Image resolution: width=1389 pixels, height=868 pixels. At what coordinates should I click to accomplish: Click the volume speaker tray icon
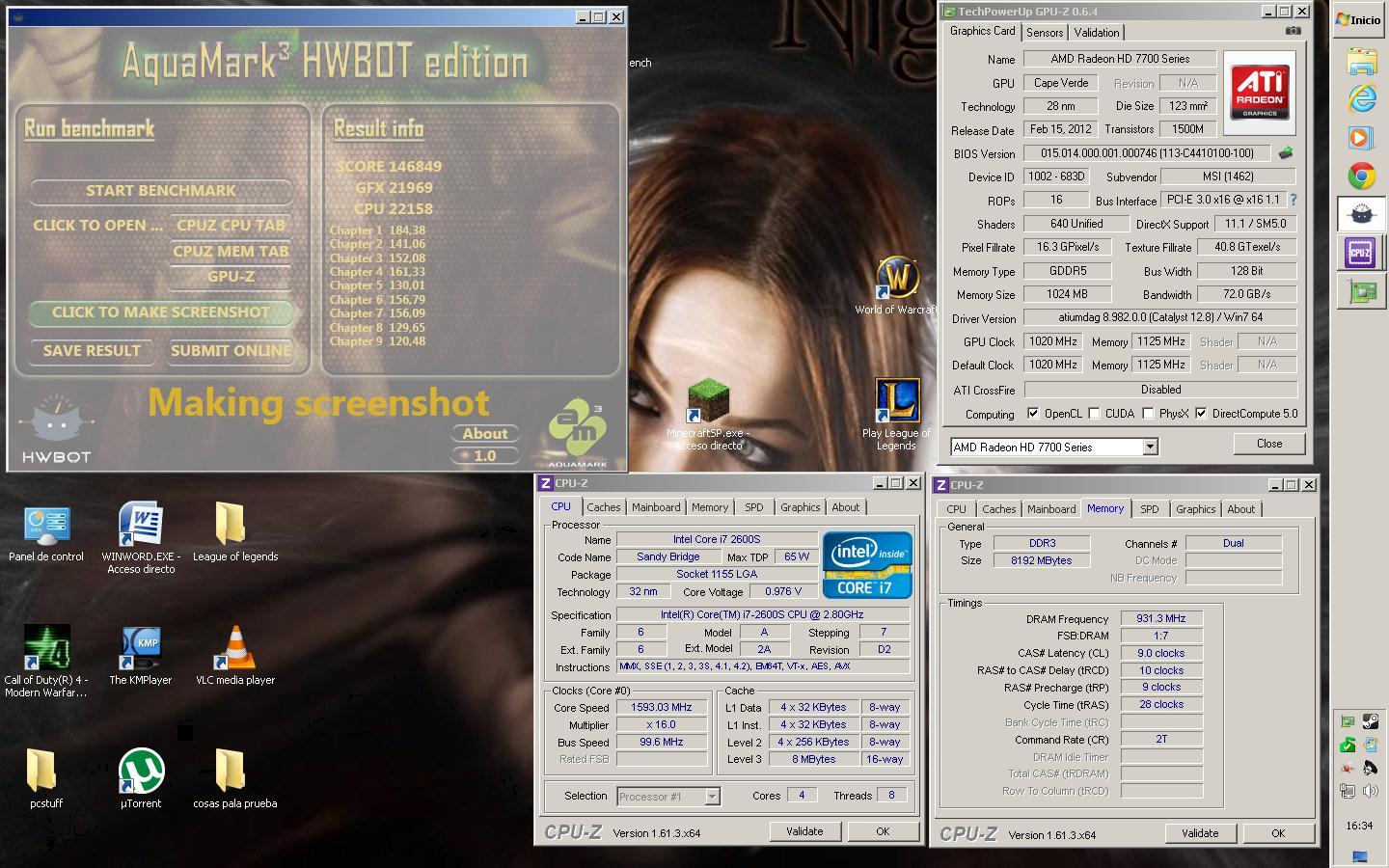(1370, 791)
